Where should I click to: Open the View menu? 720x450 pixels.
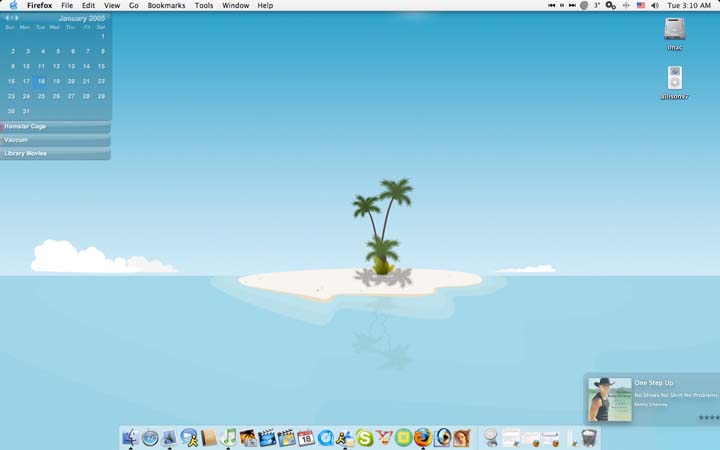point(112,6)
